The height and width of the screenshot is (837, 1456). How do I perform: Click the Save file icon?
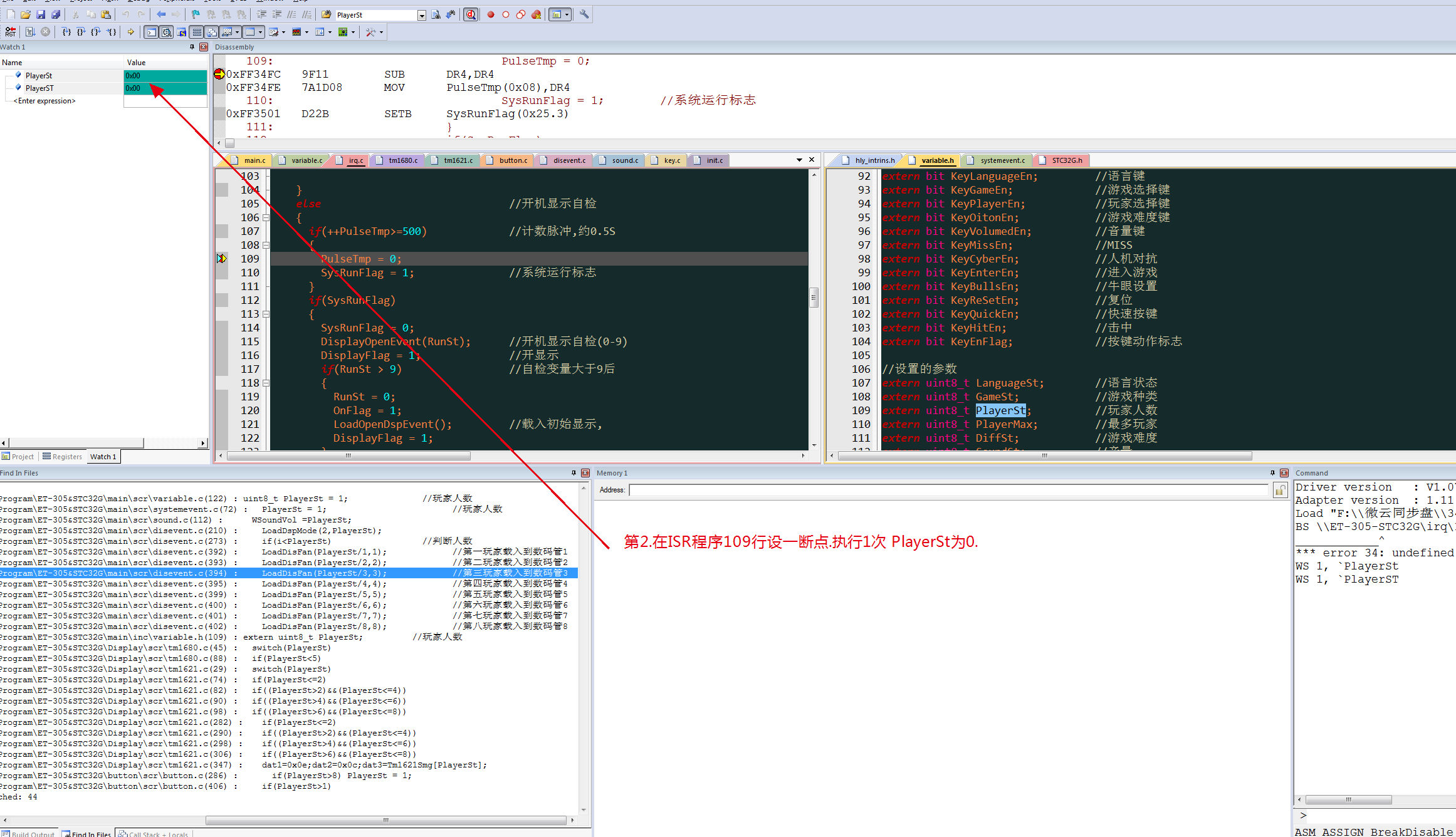pos(41,14)
